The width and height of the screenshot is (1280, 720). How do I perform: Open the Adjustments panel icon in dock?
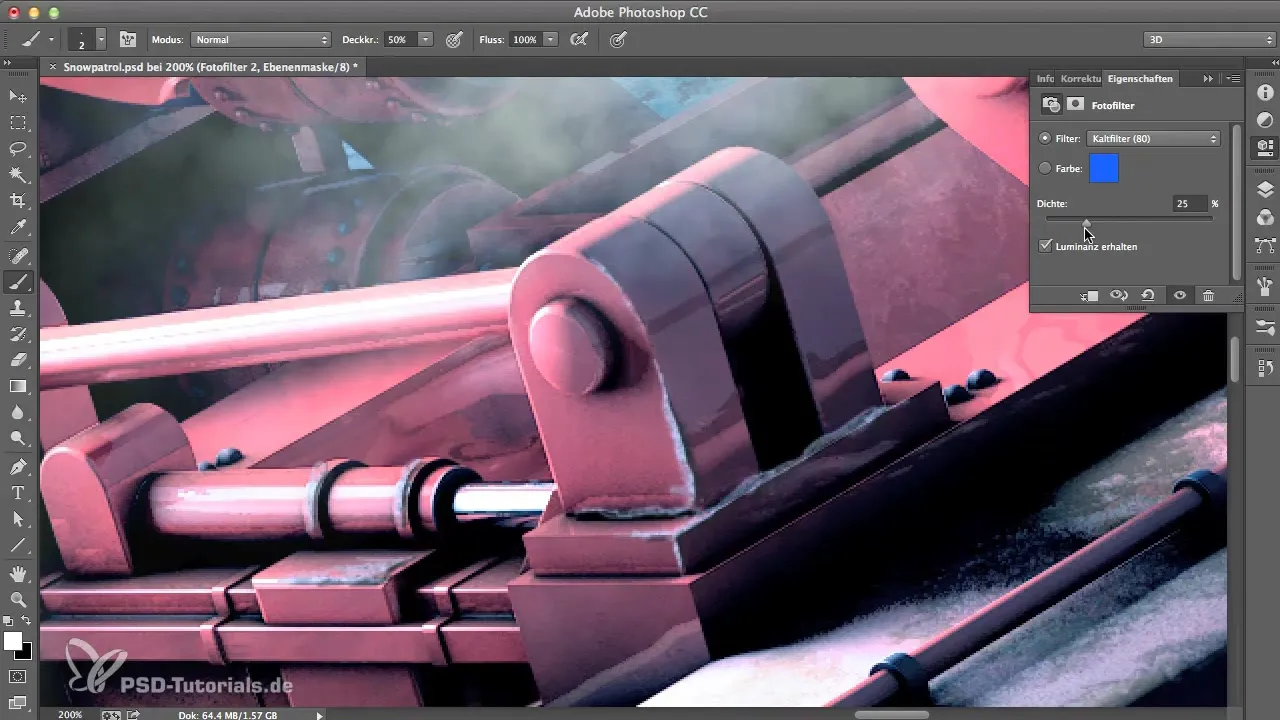click(1264, 120)
